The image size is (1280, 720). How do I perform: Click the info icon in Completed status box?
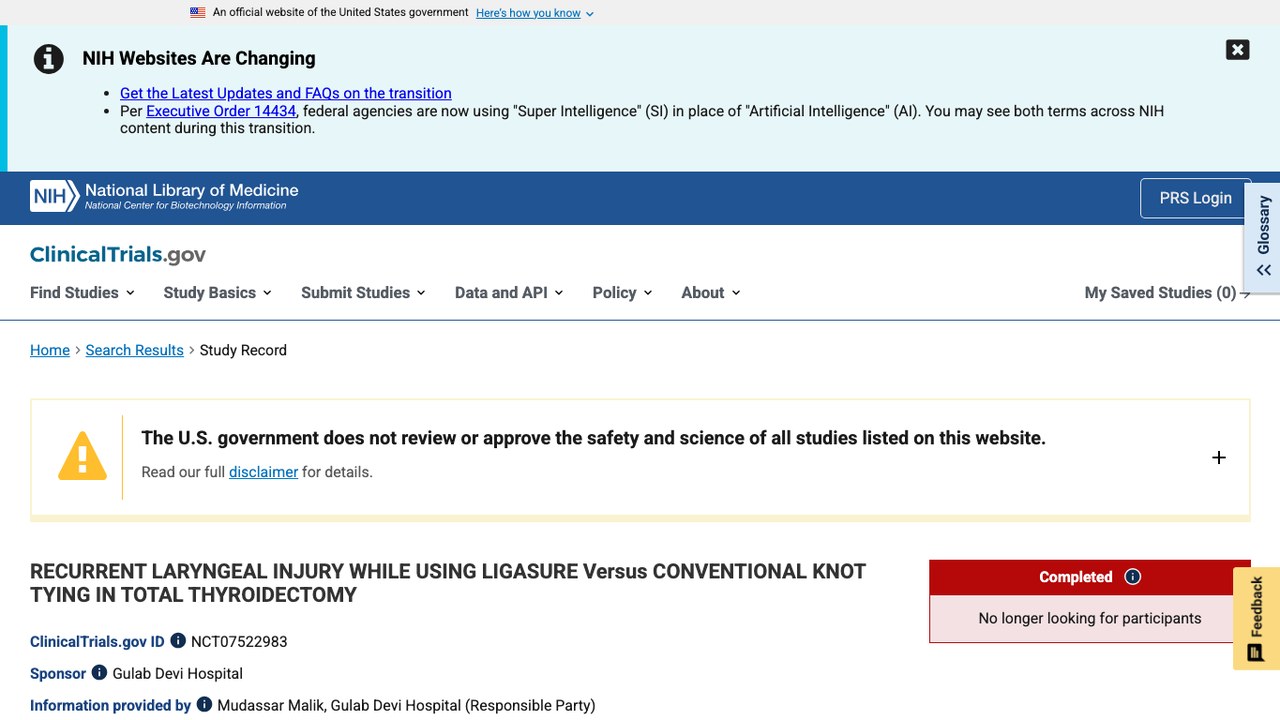click(1133, 577)
